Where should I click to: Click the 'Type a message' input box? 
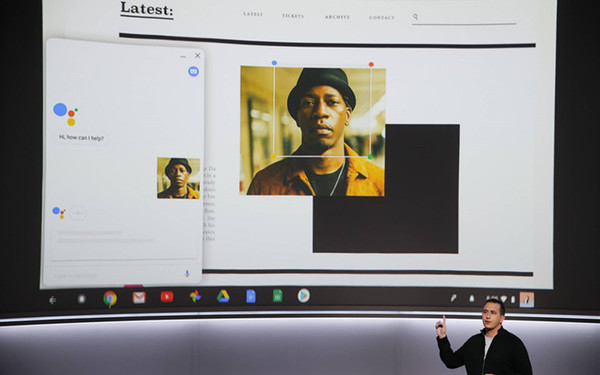click(115, 275)
